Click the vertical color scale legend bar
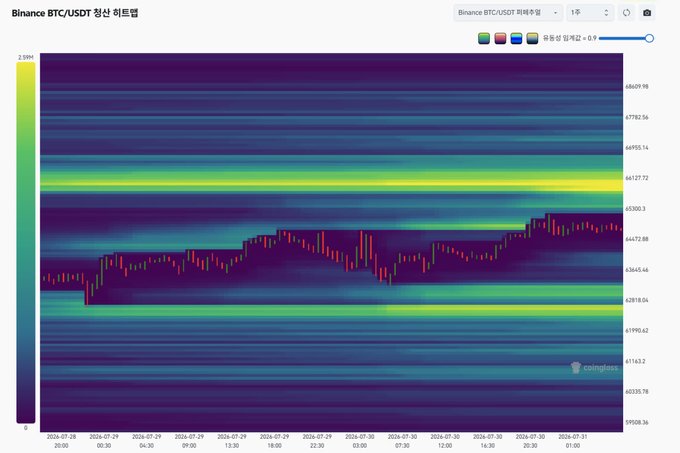This screenshot has height=453, width=680. click(26, 242)
